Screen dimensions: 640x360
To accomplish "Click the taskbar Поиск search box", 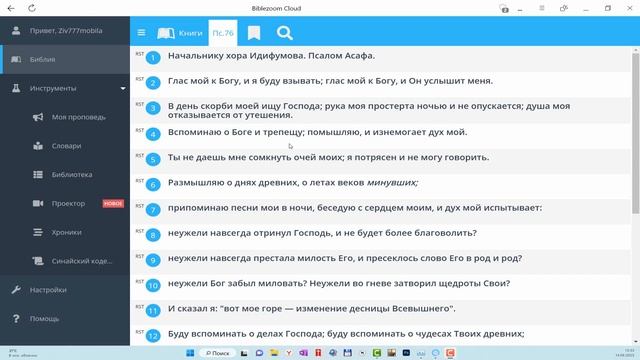I will (218, 353).
